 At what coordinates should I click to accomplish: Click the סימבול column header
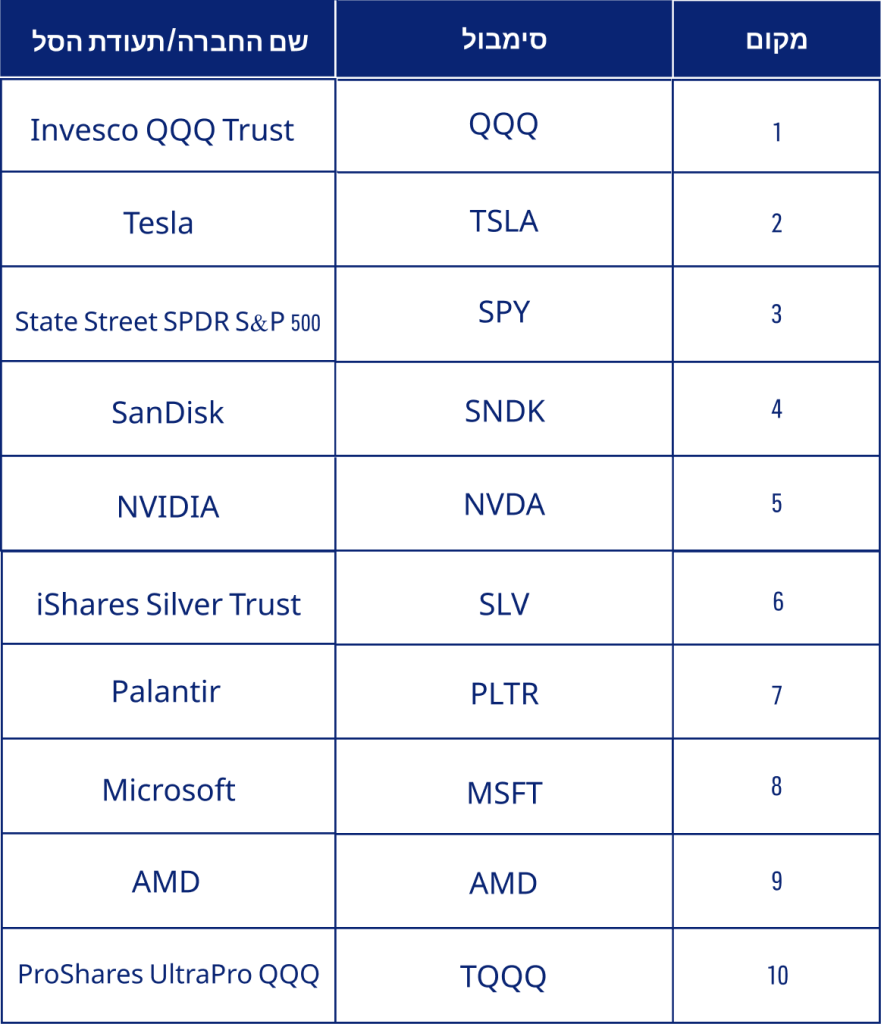tap(504, 40)
